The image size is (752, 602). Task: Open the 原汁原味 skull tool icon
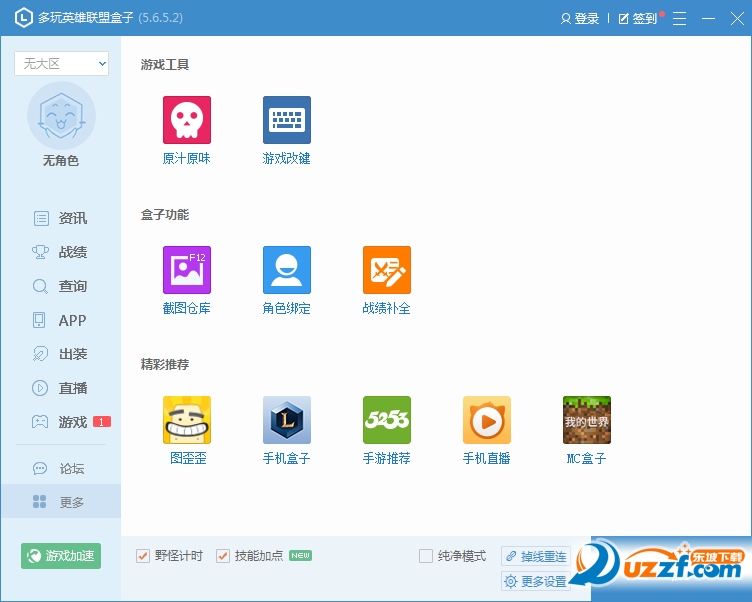click(x=187, y=120)
